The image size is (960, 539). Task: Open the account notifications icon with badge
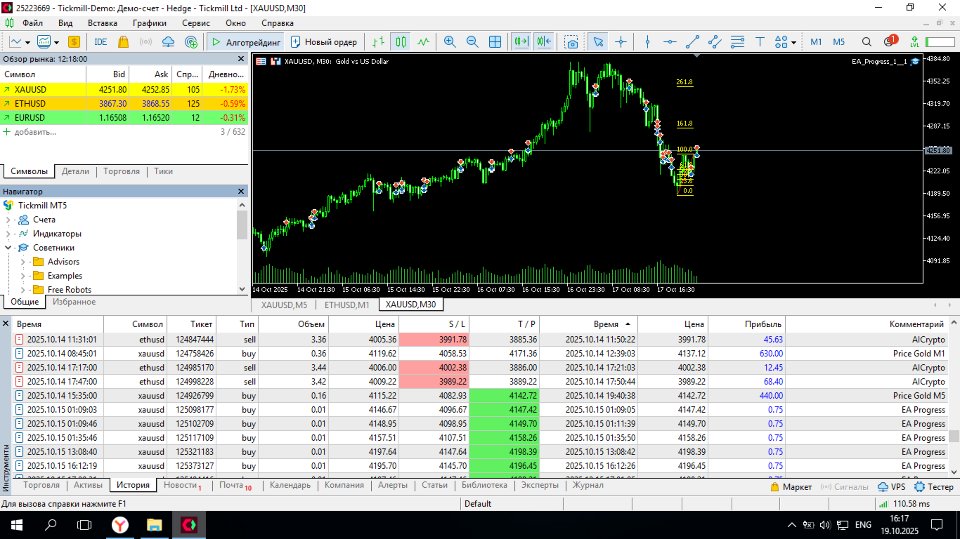pos(890,42)
